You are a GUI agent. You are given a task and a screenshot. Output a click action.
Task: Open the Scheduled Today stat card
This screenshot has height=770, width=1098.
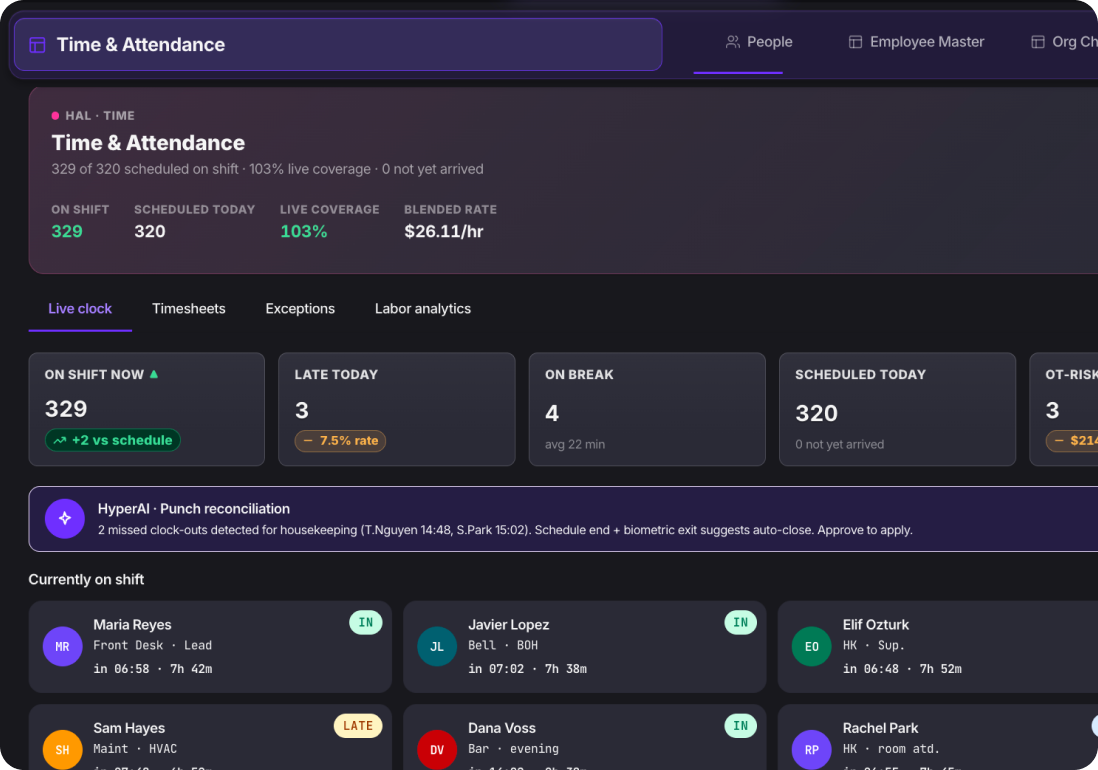tap(897, 410)
